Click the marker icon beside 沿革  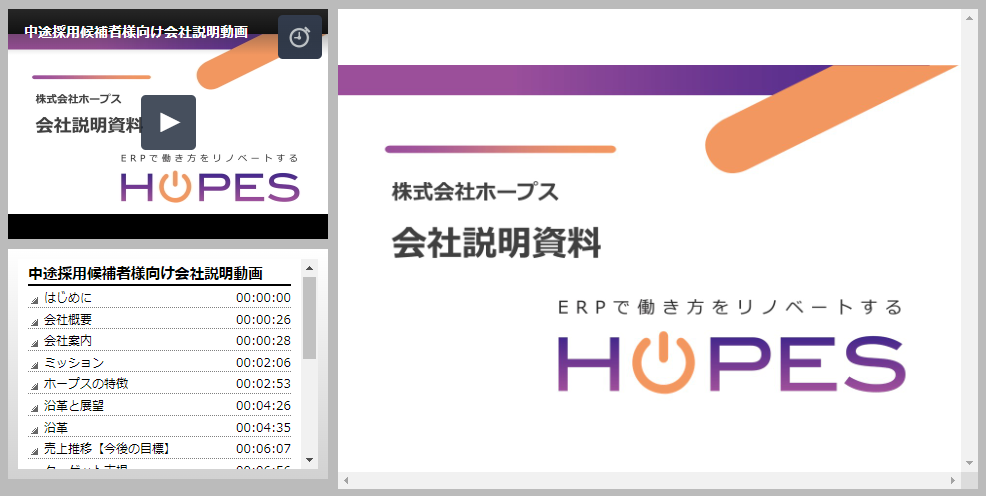click(35, 431)
